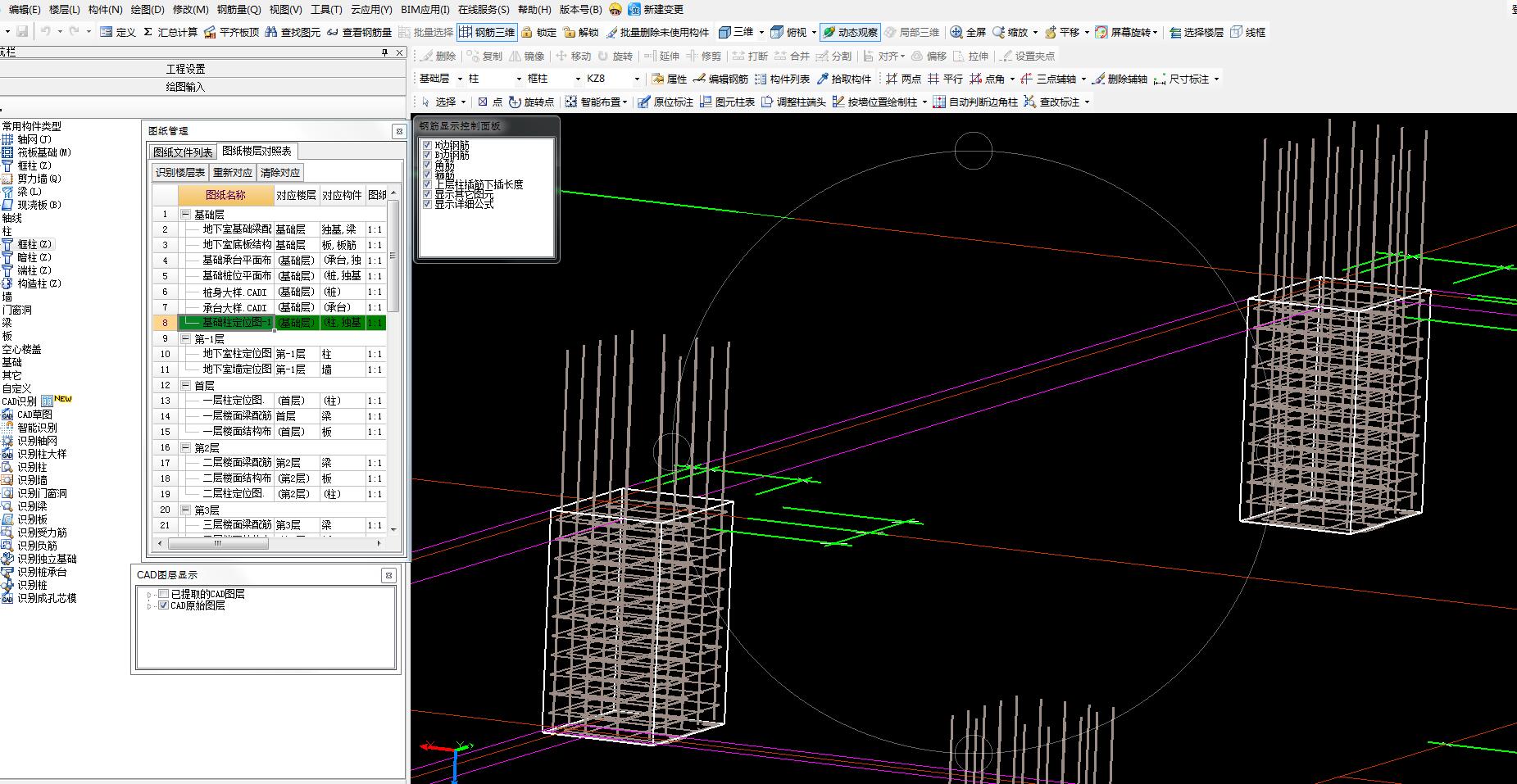Click the 锁定 lock icon
Viewport: 1517px width, 784px height.
pyautogui.click(x=528, y=32)
